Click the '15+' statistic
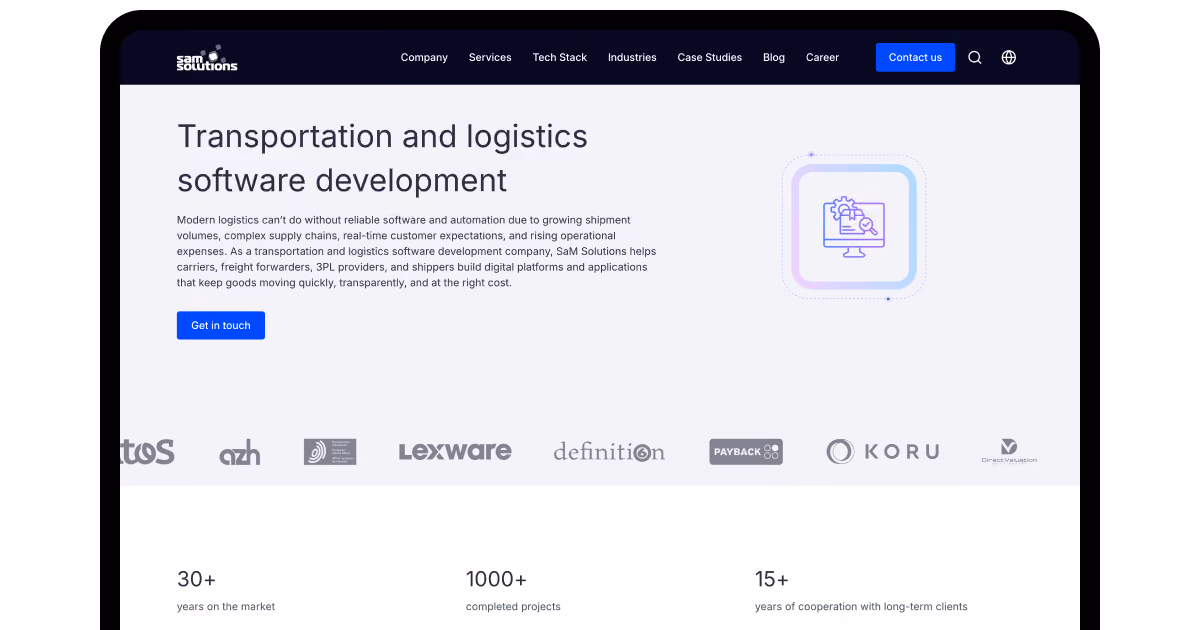 [x=772, y=579]
